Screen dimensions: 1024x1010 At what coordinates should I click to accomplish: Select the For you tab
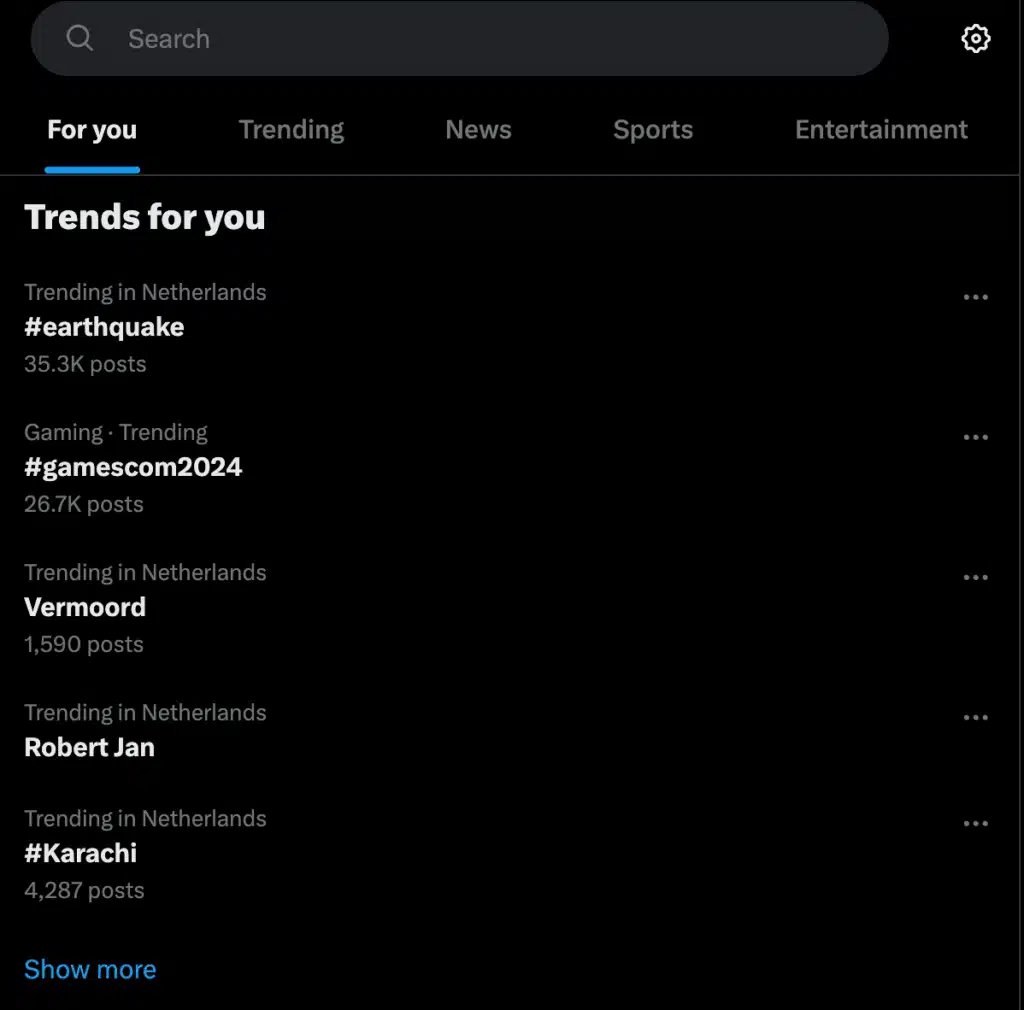pos(92,129)
